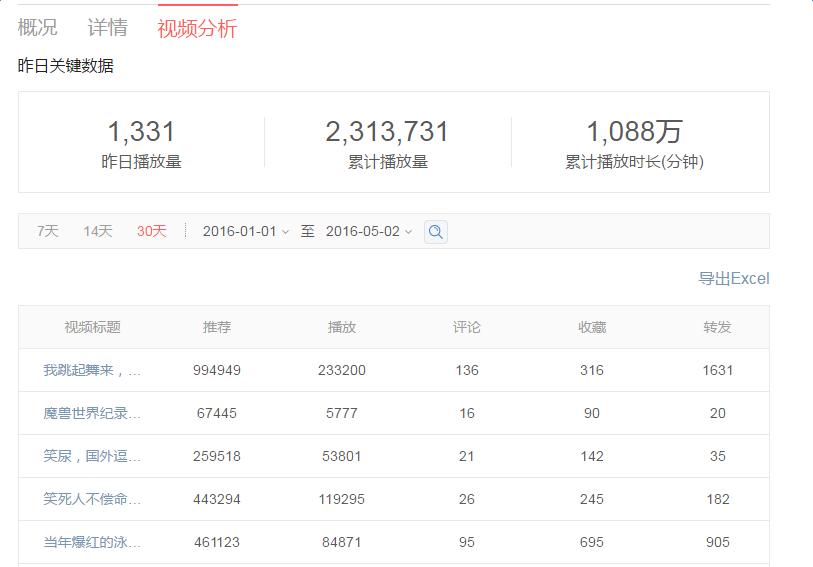Click favorites value 695
The width and height of the screenshot is (813, 567).
tap(592, 542)
